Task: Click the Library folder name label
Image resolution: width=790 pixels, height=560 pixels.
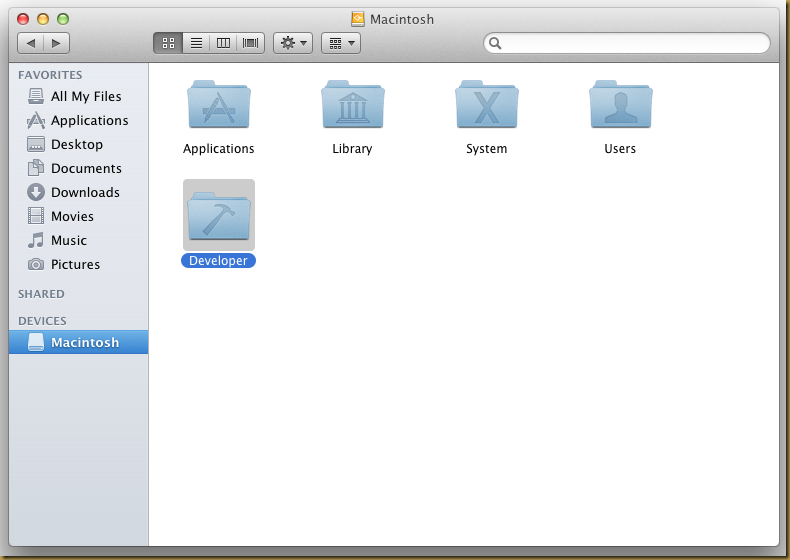Action: (352, 149)
